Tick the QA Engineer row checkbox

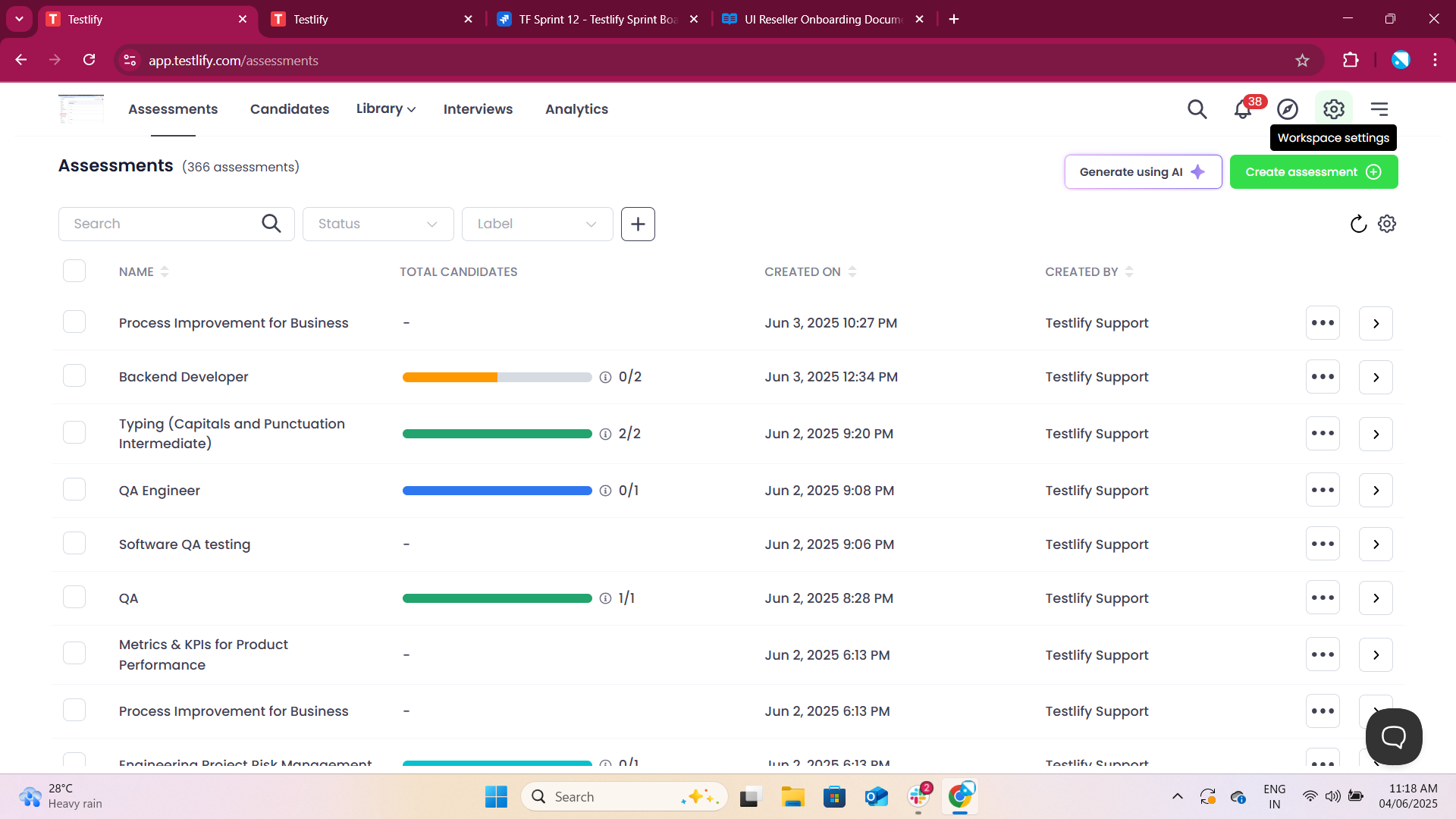pos(74,490)
